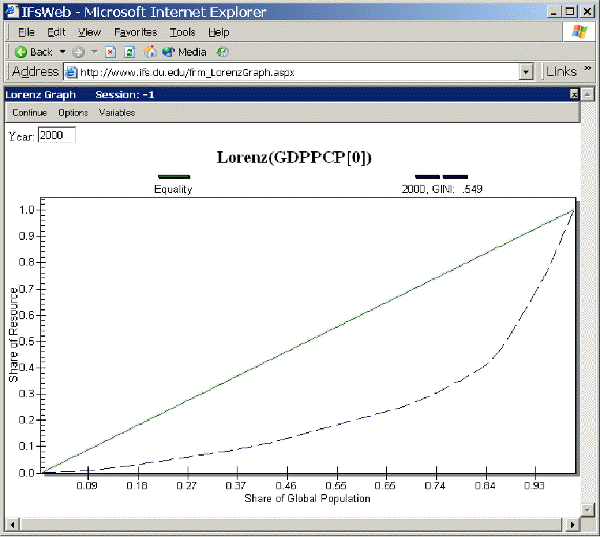The image size is (600, 537).
Task: Click the 0.5 y-axis tick label
Action: pyautogui.click(x=27, y=341)
